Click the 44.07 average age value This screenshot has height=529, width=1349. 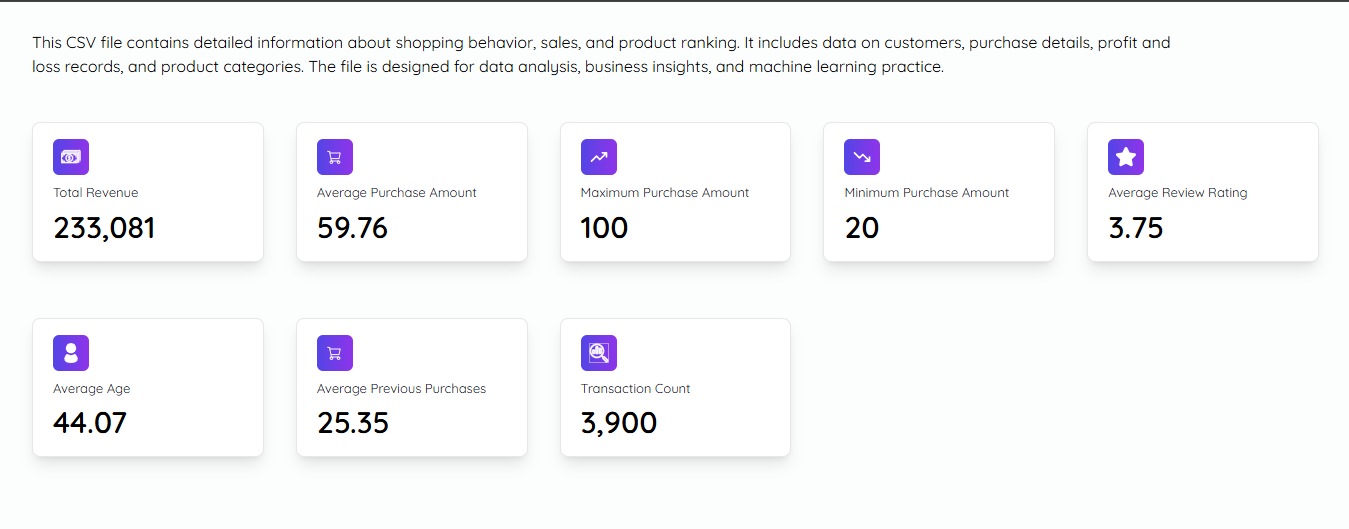click(x=90, y=423)
